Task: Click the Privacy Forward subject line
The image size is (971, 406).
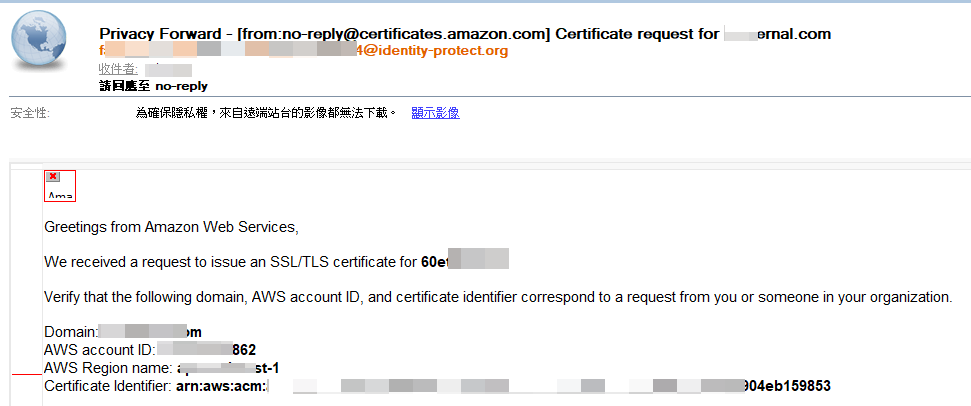Action: 465,34
